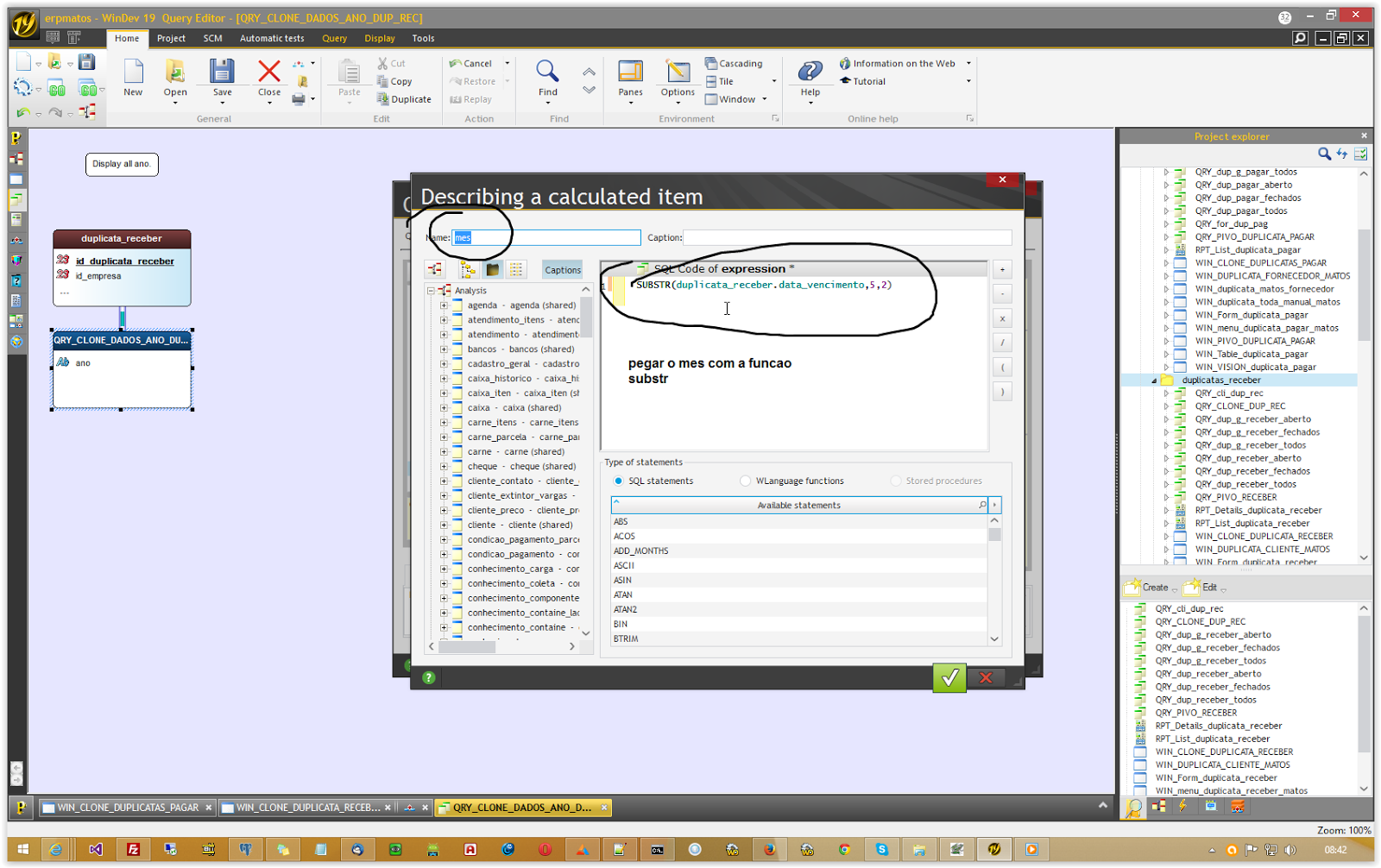Click the Captions button in dialog
This screenshot has width=1381, height=868.
(563, 270)
